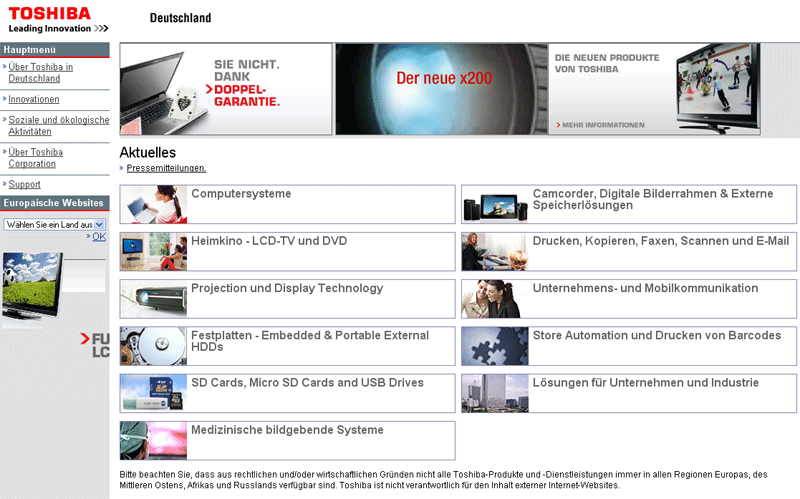
Task: Open the Pressemitteilungen link
Action: tap(166, 168)
